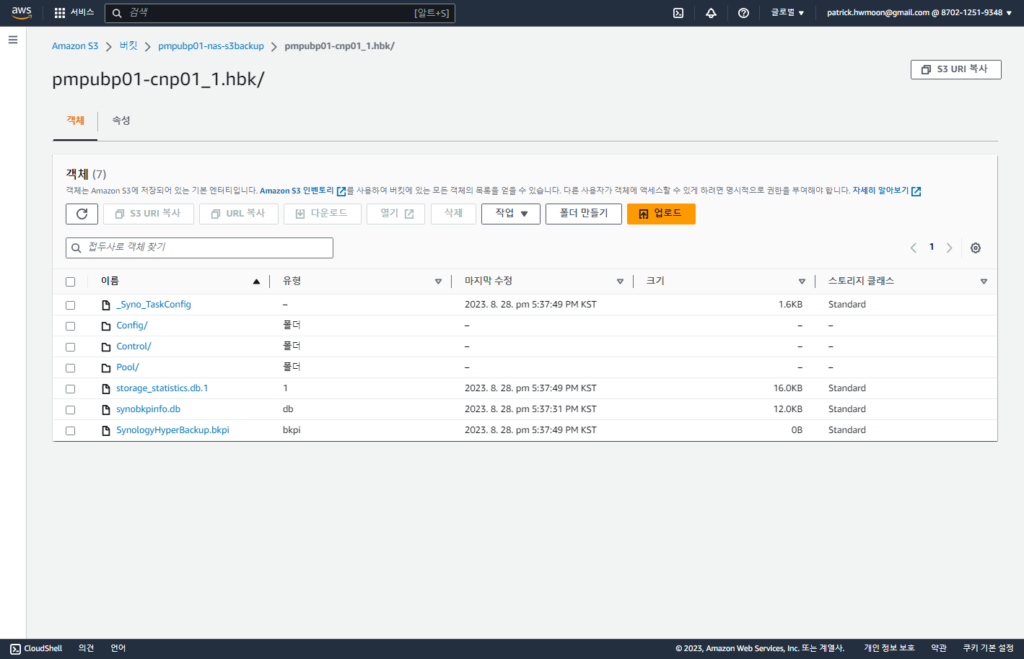Screen dimensions: 1024x659
Task: Open 쿠키 기본 설정 in footer
Action: point(987,649)
